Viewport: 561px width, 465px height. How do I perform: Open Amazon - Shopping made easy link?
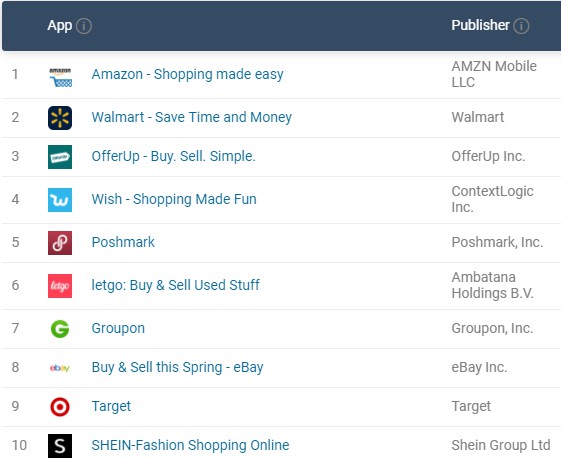point(187,74)
